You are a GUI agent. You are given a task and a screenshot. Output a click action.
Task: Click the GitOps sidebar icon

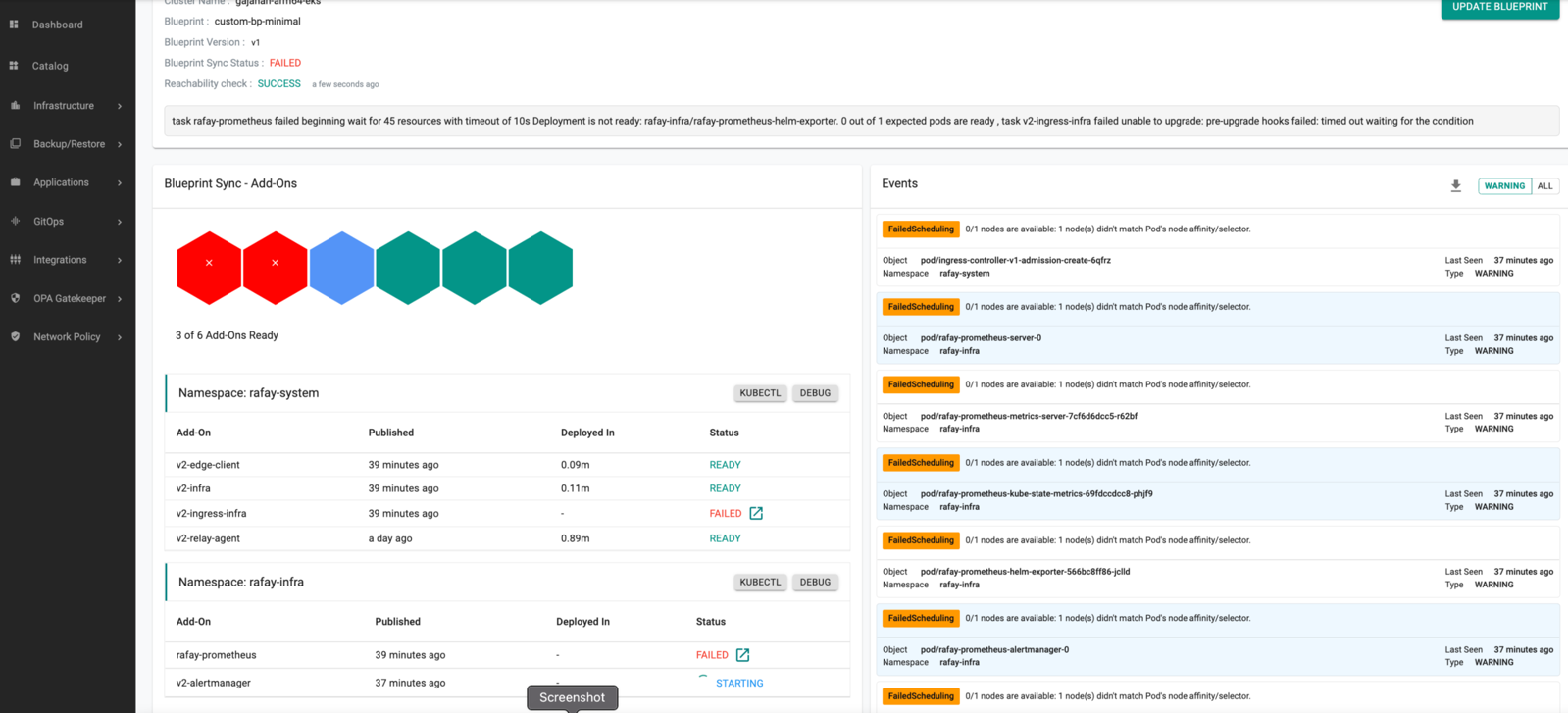(x=15, y=221)
